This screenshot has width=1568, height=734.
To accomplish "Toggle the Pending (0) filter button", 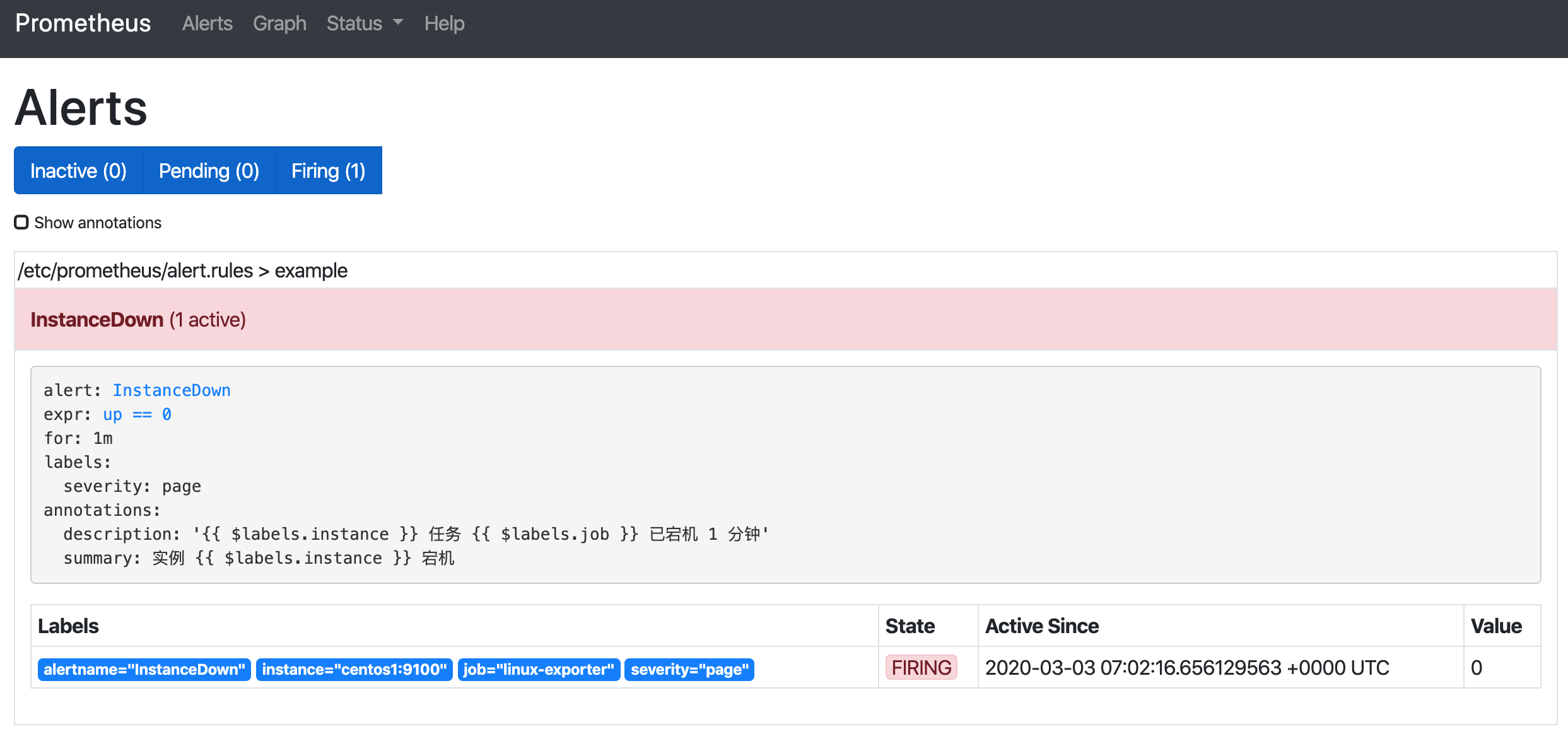I will 209,170.
